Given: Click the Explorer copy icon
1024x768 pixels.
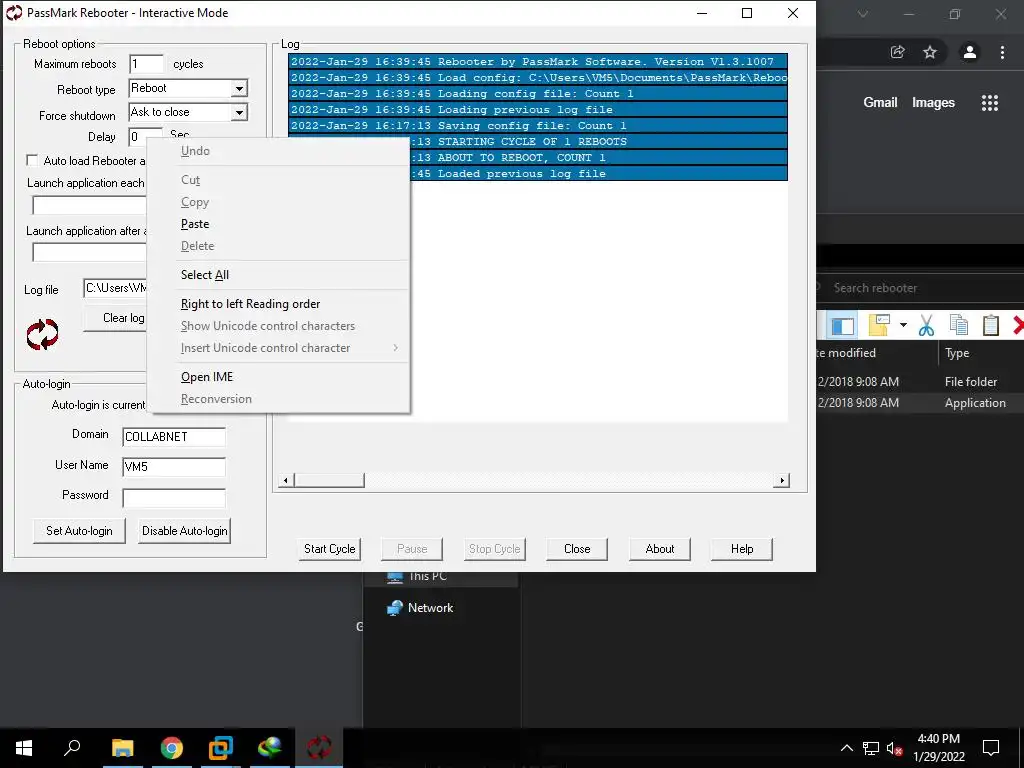Looking at the screenshot, I should click(959, 325).
